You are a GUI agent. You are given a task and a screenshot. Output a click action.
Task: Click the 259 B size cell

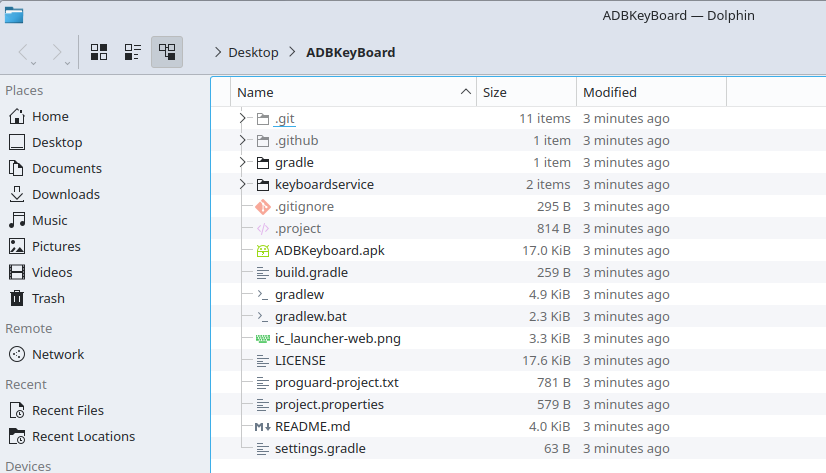554,273
